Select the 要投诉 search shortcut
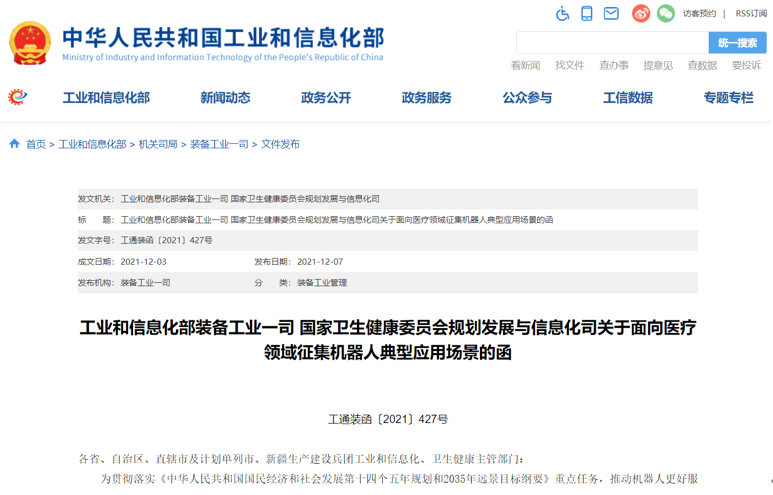 746,66
